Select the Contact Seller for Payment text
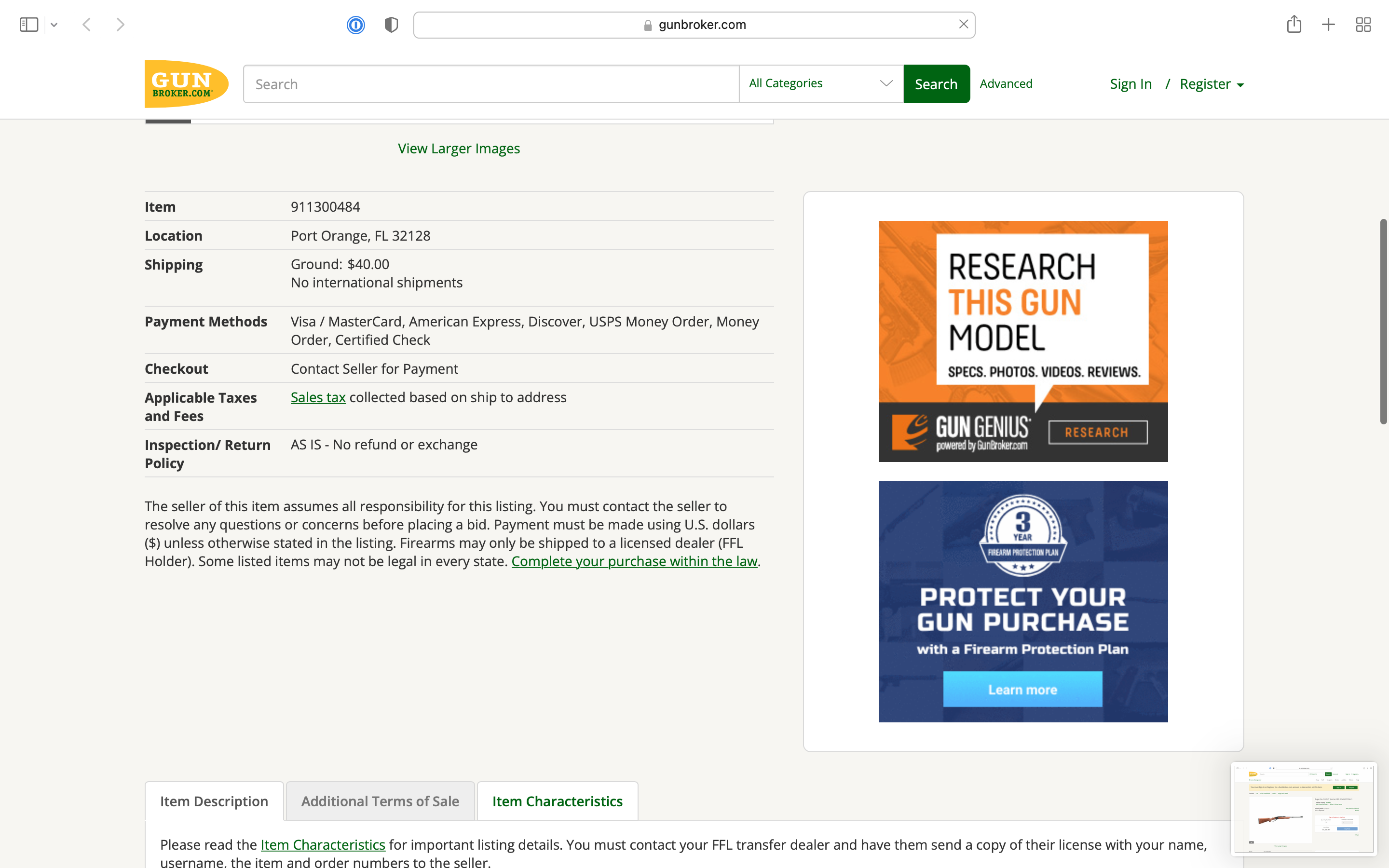Viewport: 1389px width, 868px height. pos(374,369)
